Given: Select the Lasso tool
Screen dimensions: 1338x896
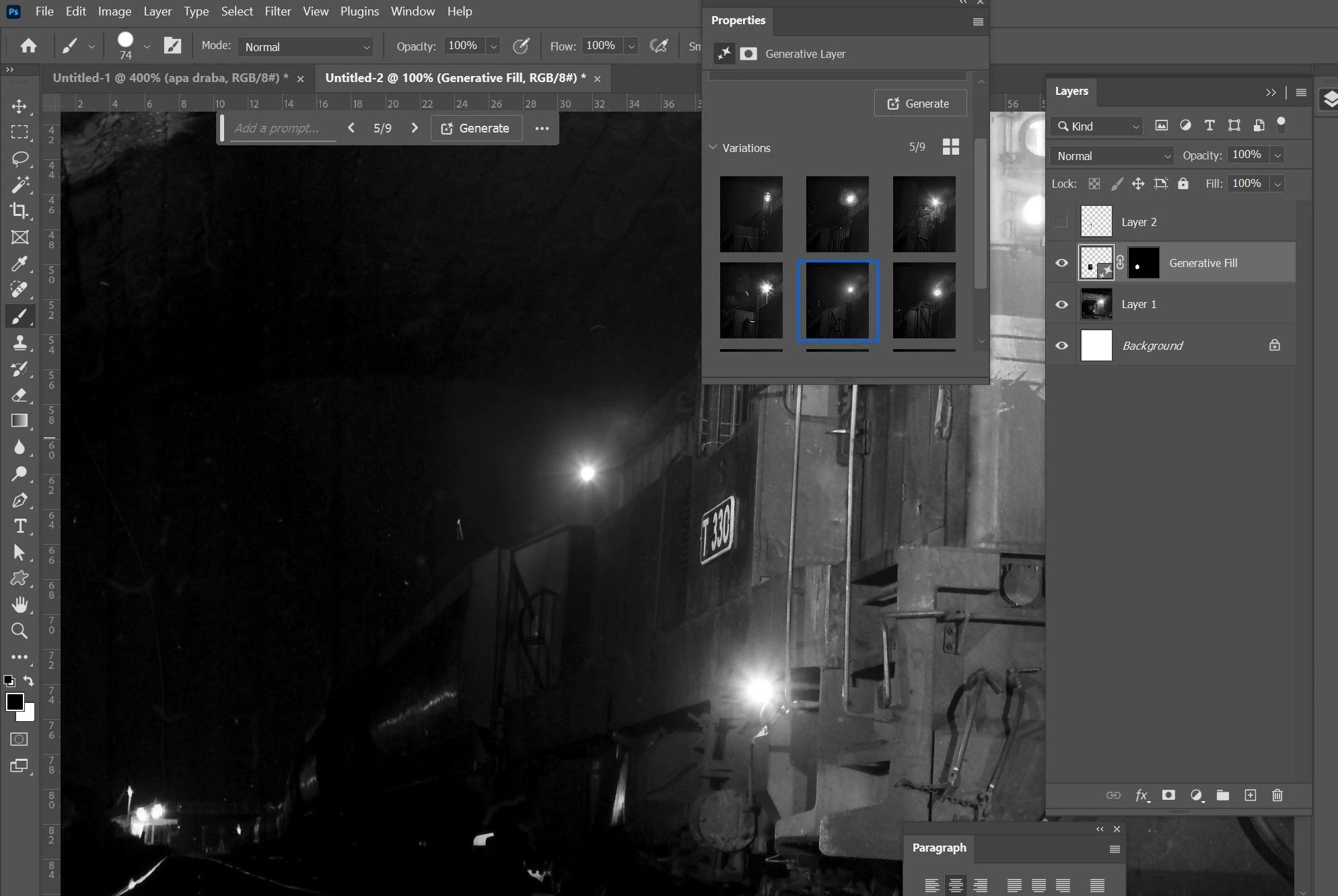Looking at the screenshot, I should [20, 159].
